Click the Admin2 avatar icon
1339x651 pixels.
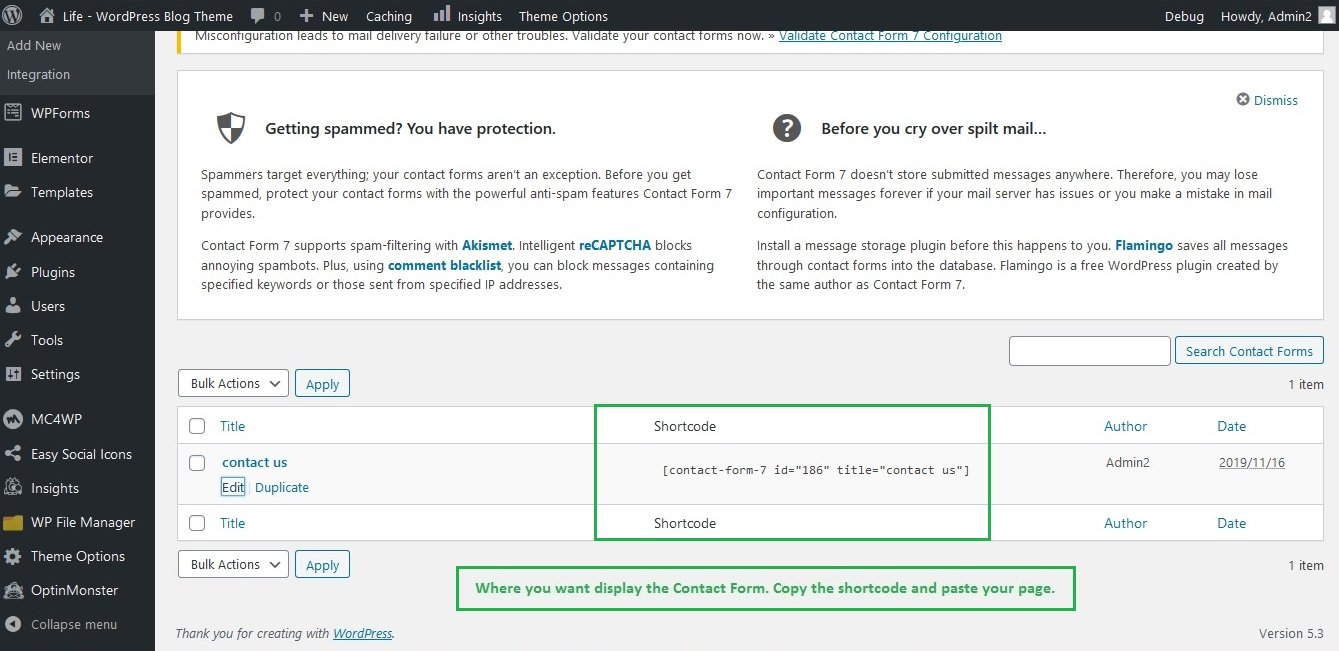click(x=1326, y=15)
